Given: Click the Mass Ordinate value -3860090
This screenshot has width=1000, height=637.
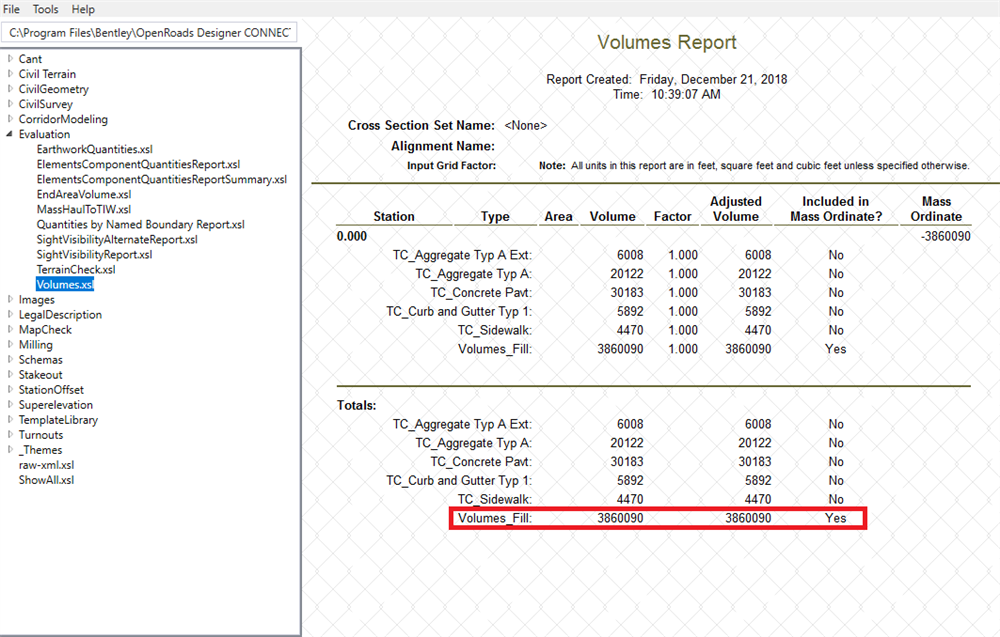Looking at the screenshot, I should click(x=945, y=236).
